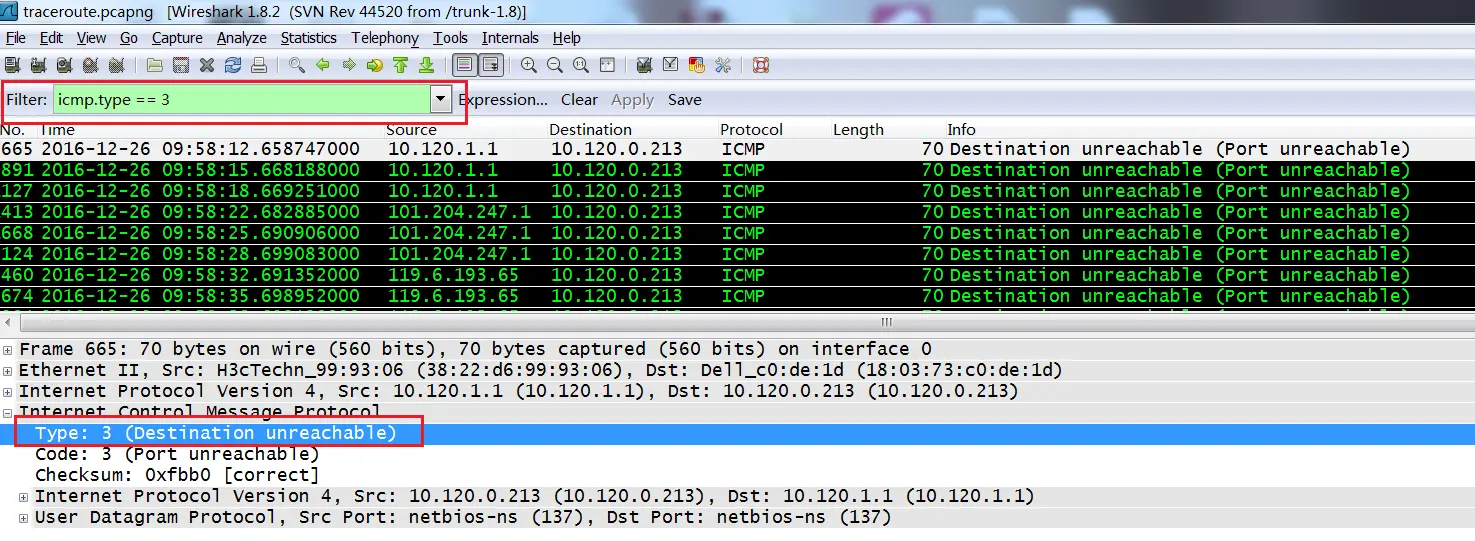The height and width of the screenshot is (541, 1475).
Task: Go back in packet history
Action: tap(323, 65)
